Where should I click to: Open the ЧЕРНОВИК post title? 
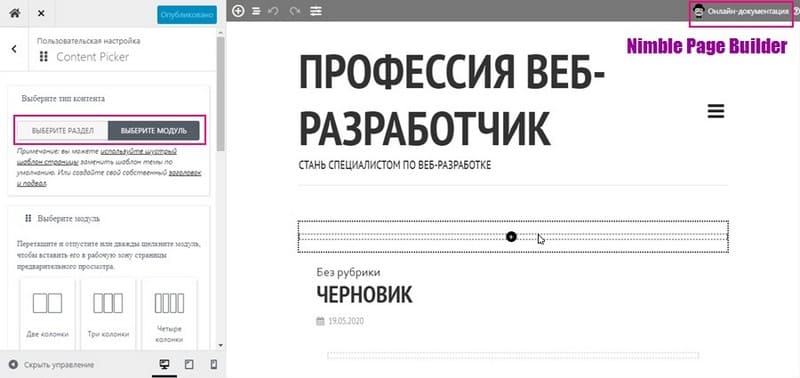click(x=364, y=295)
